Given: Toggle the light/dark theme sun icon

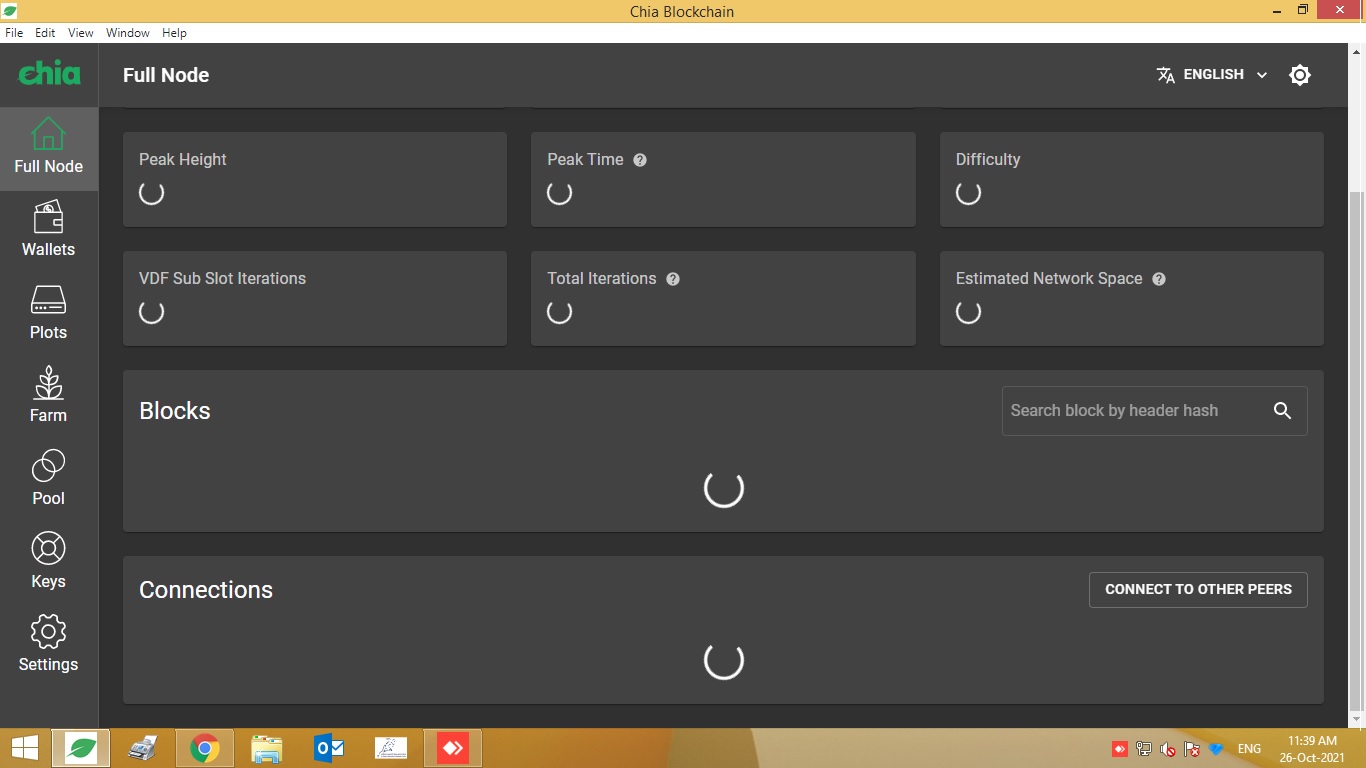Looking at the screenshot, I should [1300, 75].
